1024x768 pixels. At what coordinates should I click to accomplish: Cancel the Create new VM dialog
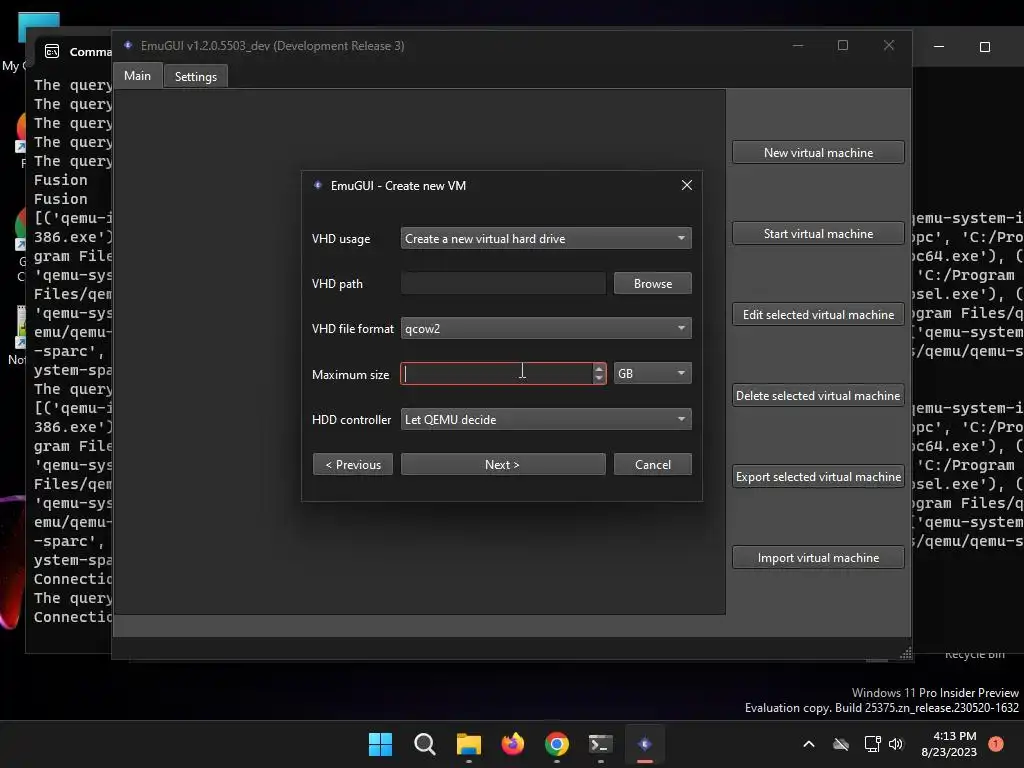[x=652, y=464]
